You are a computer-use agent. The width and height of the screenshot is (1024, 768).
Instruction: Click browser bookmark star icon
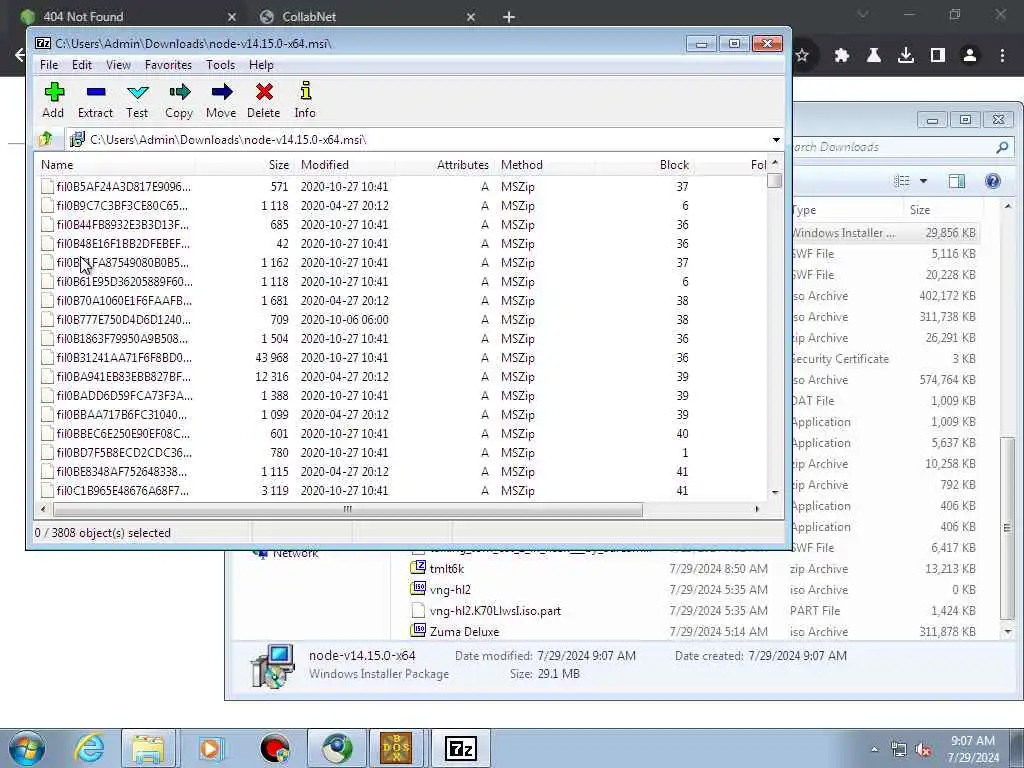pos(803,56)
